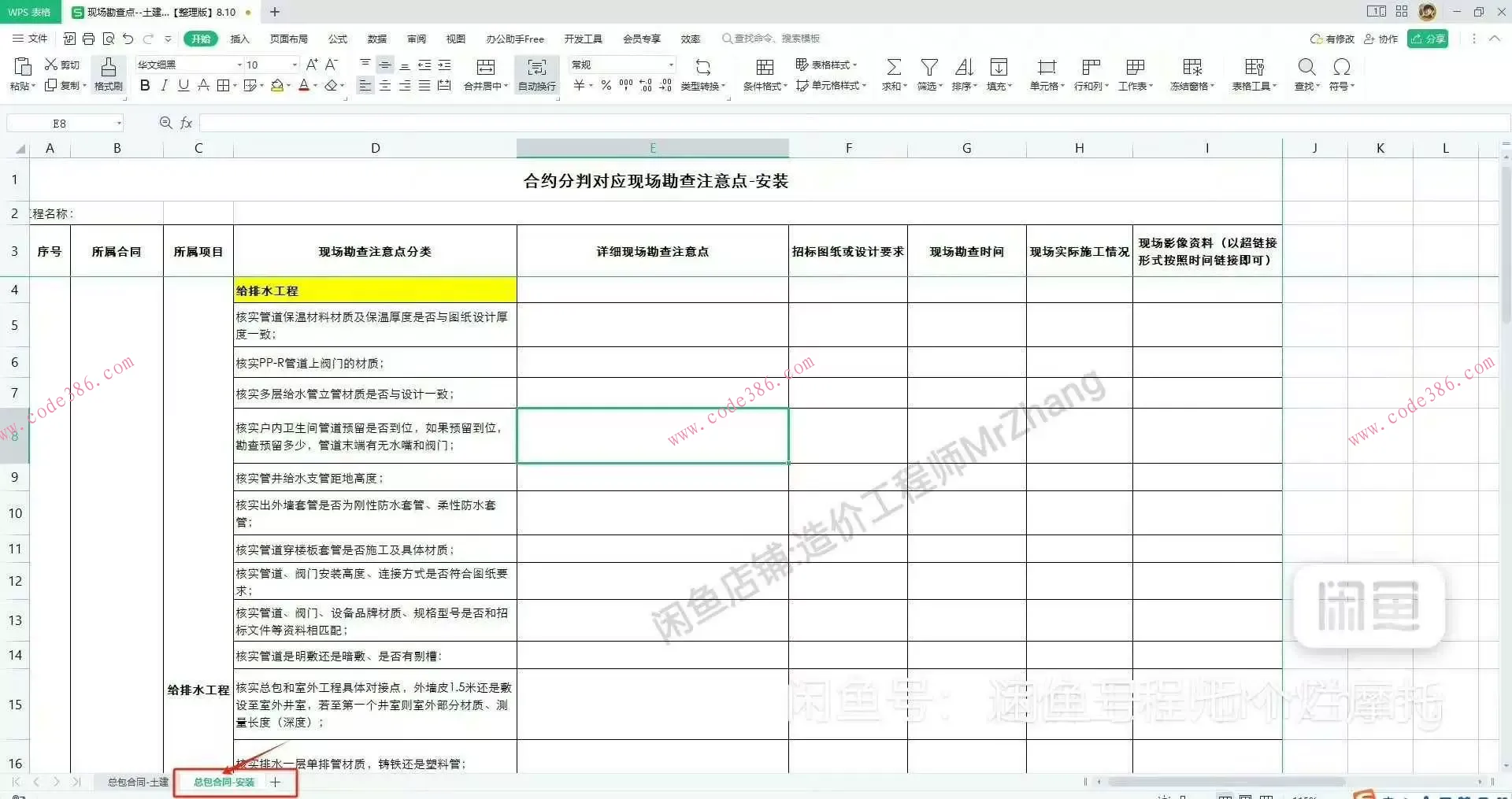
Task: Click the Filter (筛选) funnel icon
Action: pos(929,68)
